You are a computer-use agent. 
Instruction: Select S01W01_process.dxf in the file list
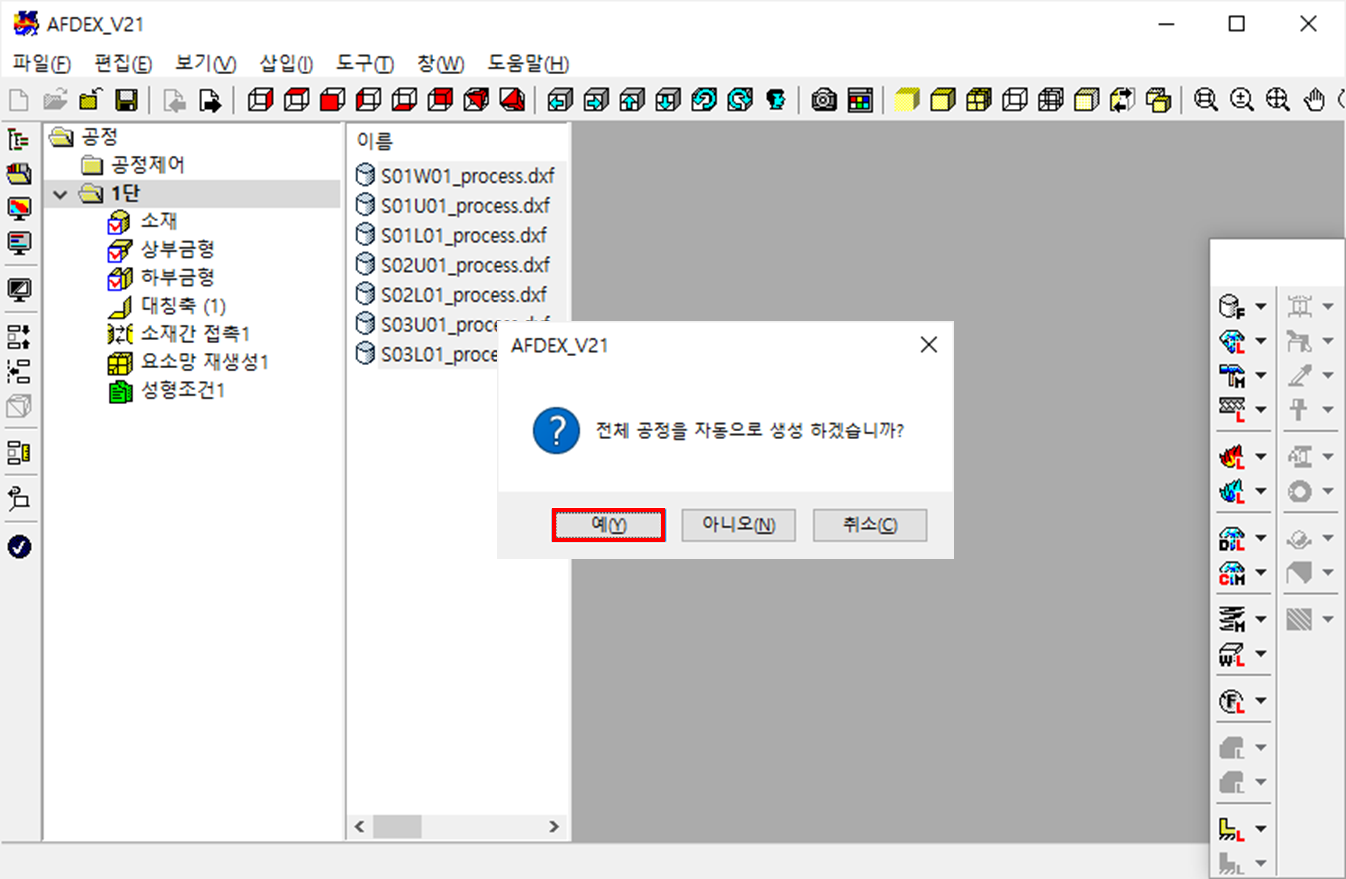(467, 176)
